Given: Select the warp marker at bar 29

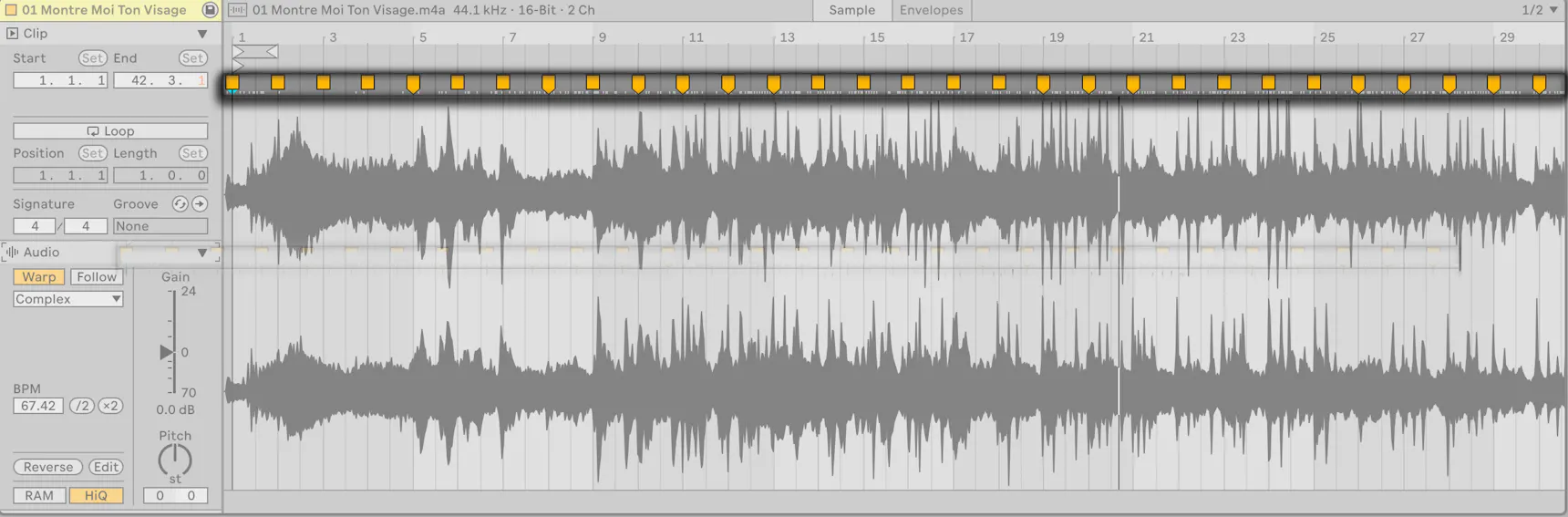Looking at the screenshot, I should 1493,84.
